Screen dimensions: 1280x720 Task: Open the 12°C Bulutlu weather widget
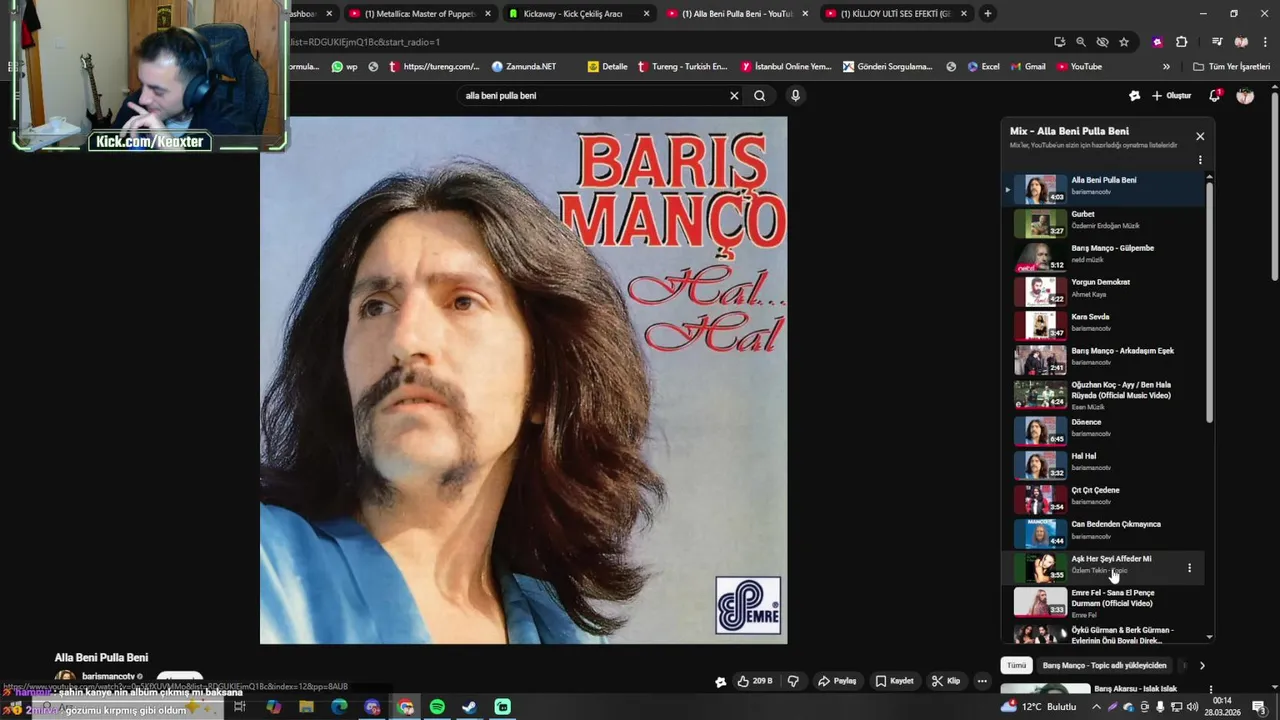point(1039,707)
